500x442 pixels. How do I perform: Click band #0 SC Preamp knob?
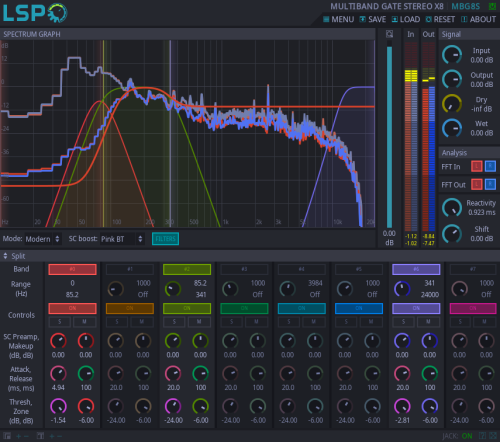click(x=58, y=341)
